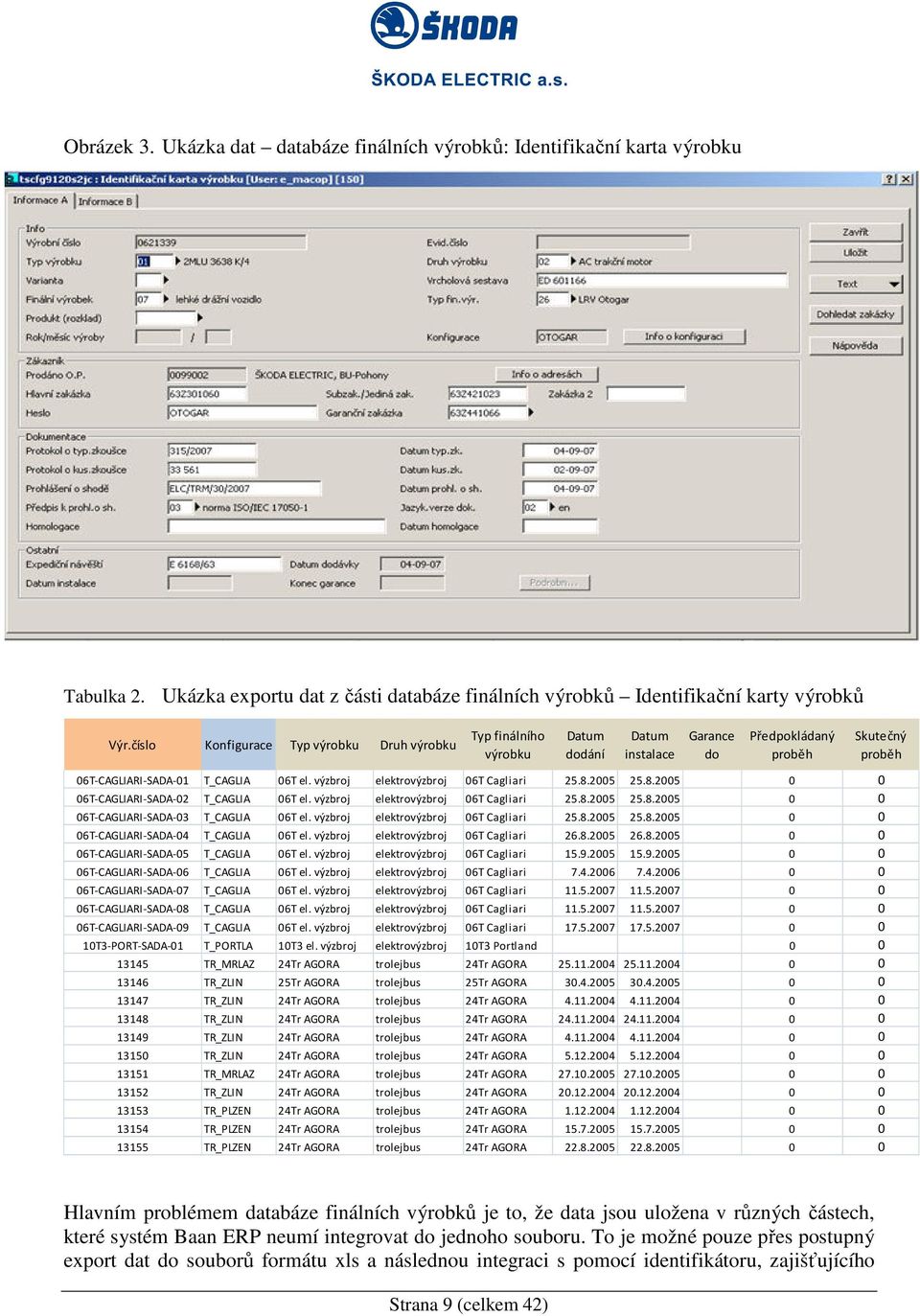
Task: Expand the Text dropdown button
Action: click(x=856, y=285)
